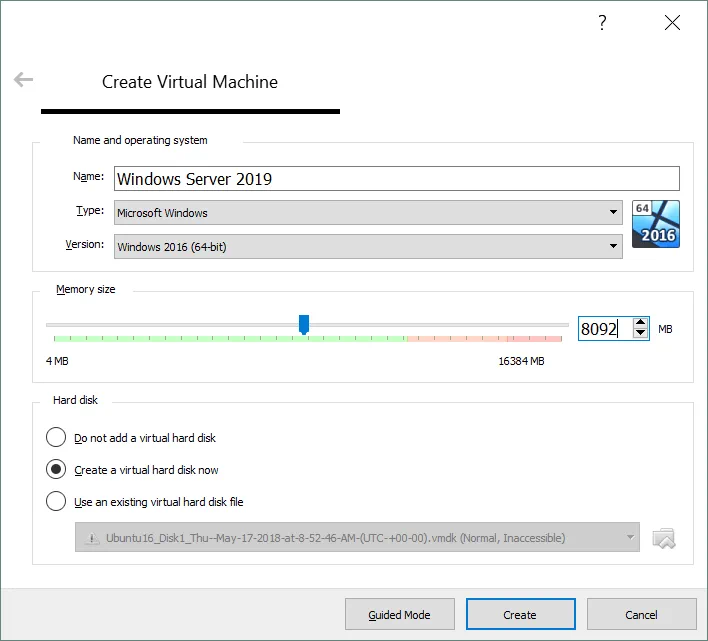Screen dimensions: 708x641
Task: Focus the memory size field showing 8092
Action: pos(604,328)
